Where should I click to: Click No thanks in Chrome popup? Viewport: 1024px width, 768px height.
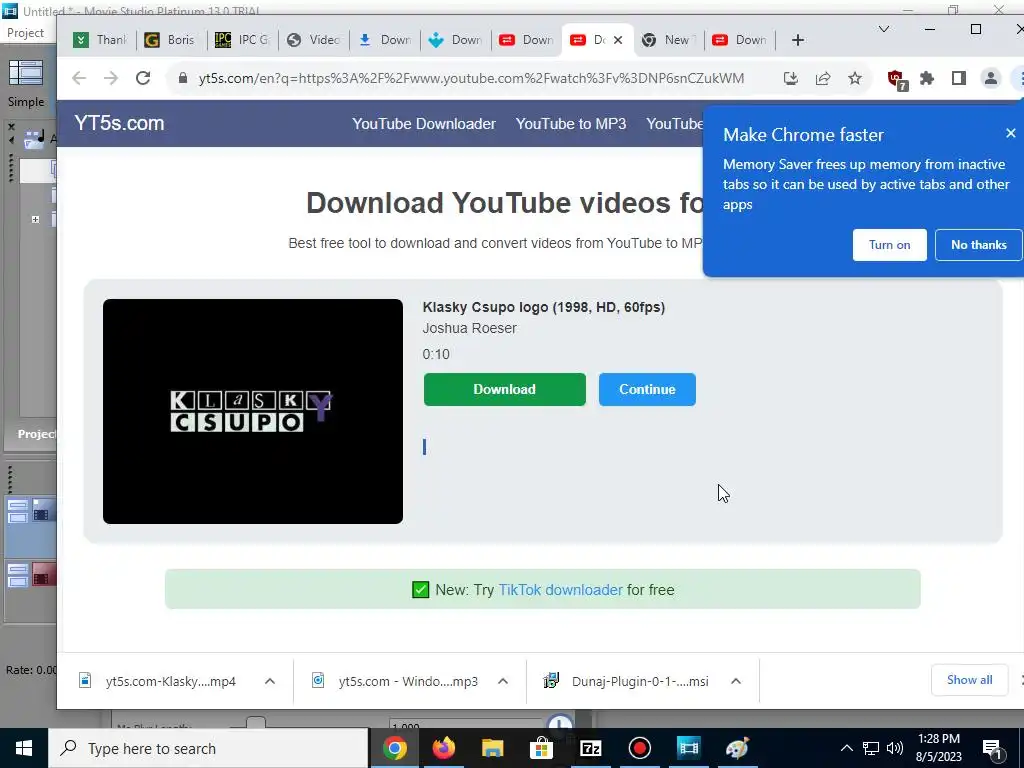[978, 245]
